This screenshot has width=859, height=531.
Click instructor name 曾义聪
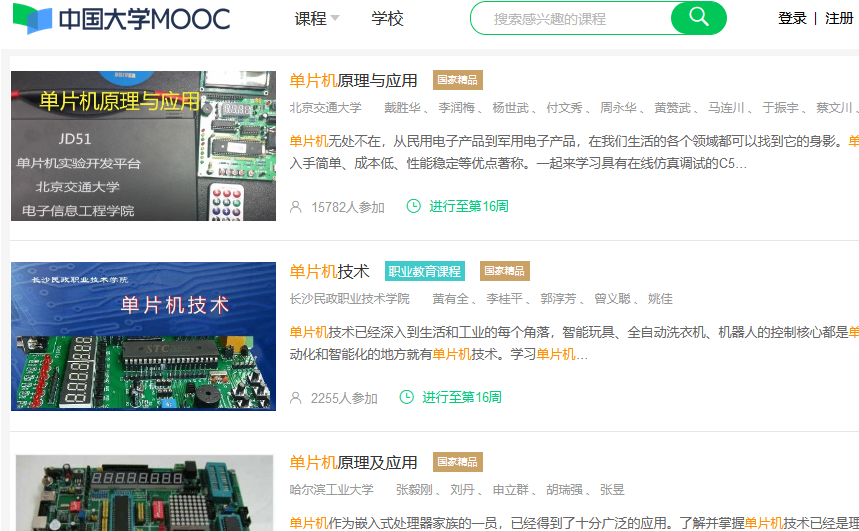[612, 299]
